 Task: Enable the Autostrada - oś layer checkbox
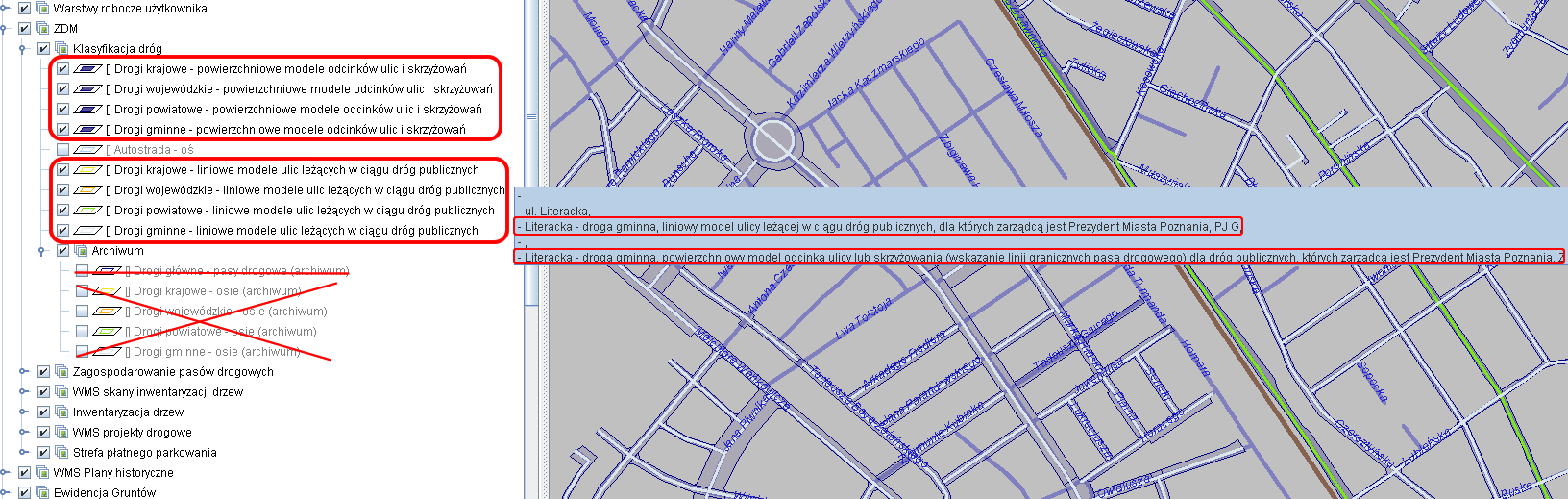62,150
